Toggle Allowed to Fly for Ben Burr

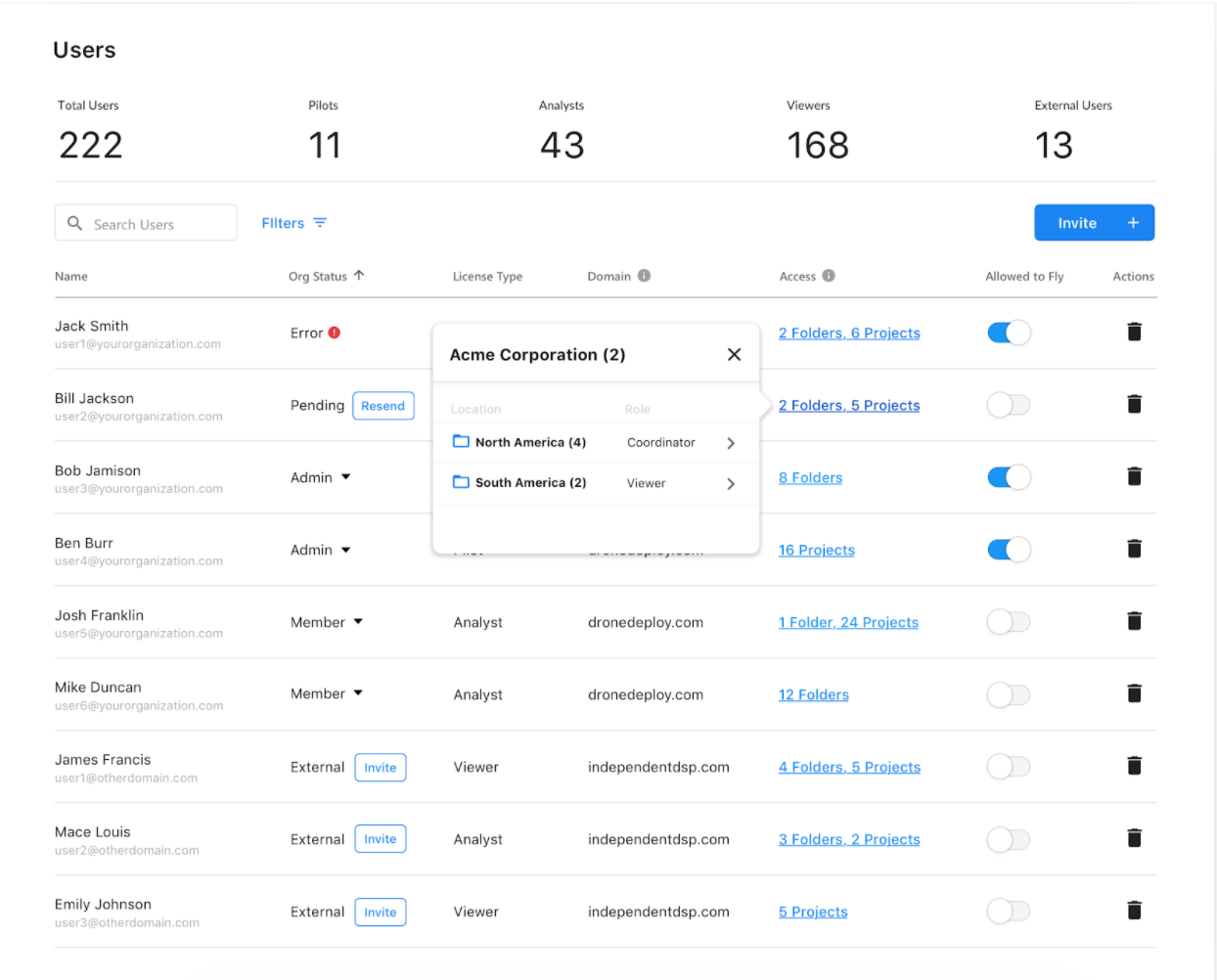[1009, 550]
